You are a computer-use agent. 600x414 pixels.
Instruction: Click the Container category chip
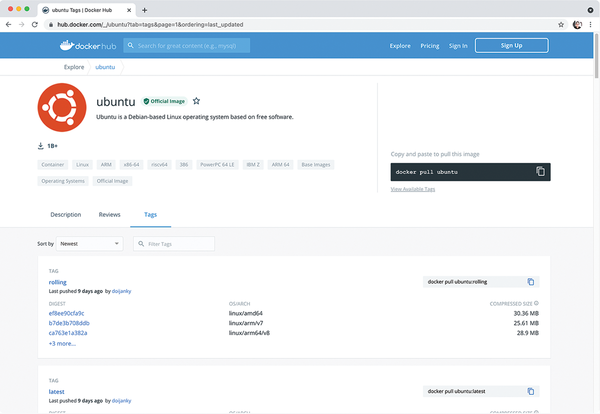53,165
